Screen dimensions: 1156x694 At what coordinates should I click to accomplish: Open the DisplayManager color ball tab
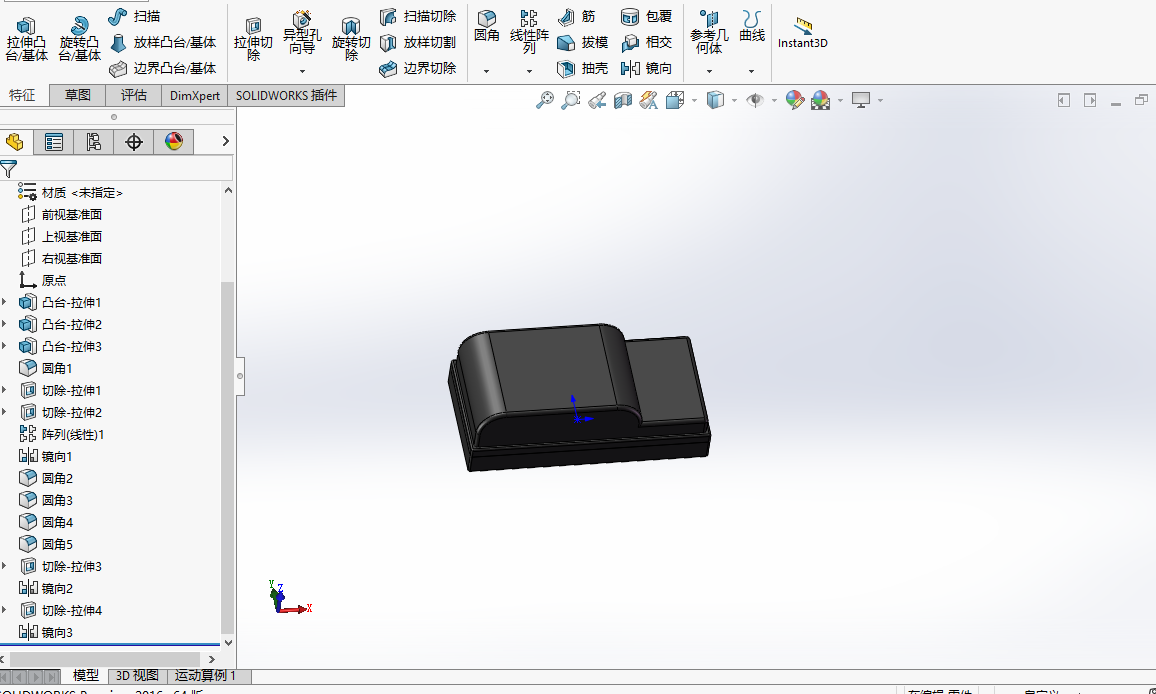tap(174, 142)
